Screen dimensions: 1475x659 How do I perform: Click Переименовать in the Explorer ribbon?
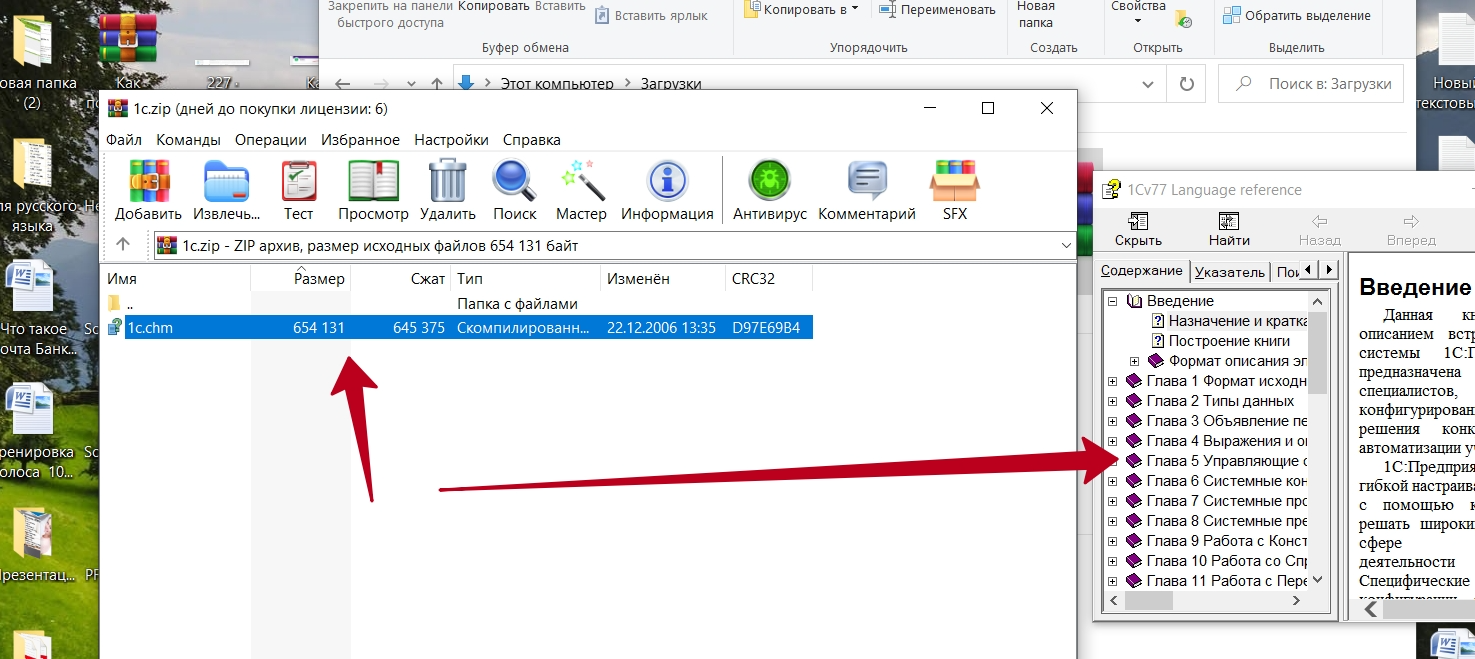tap(937, 10)
